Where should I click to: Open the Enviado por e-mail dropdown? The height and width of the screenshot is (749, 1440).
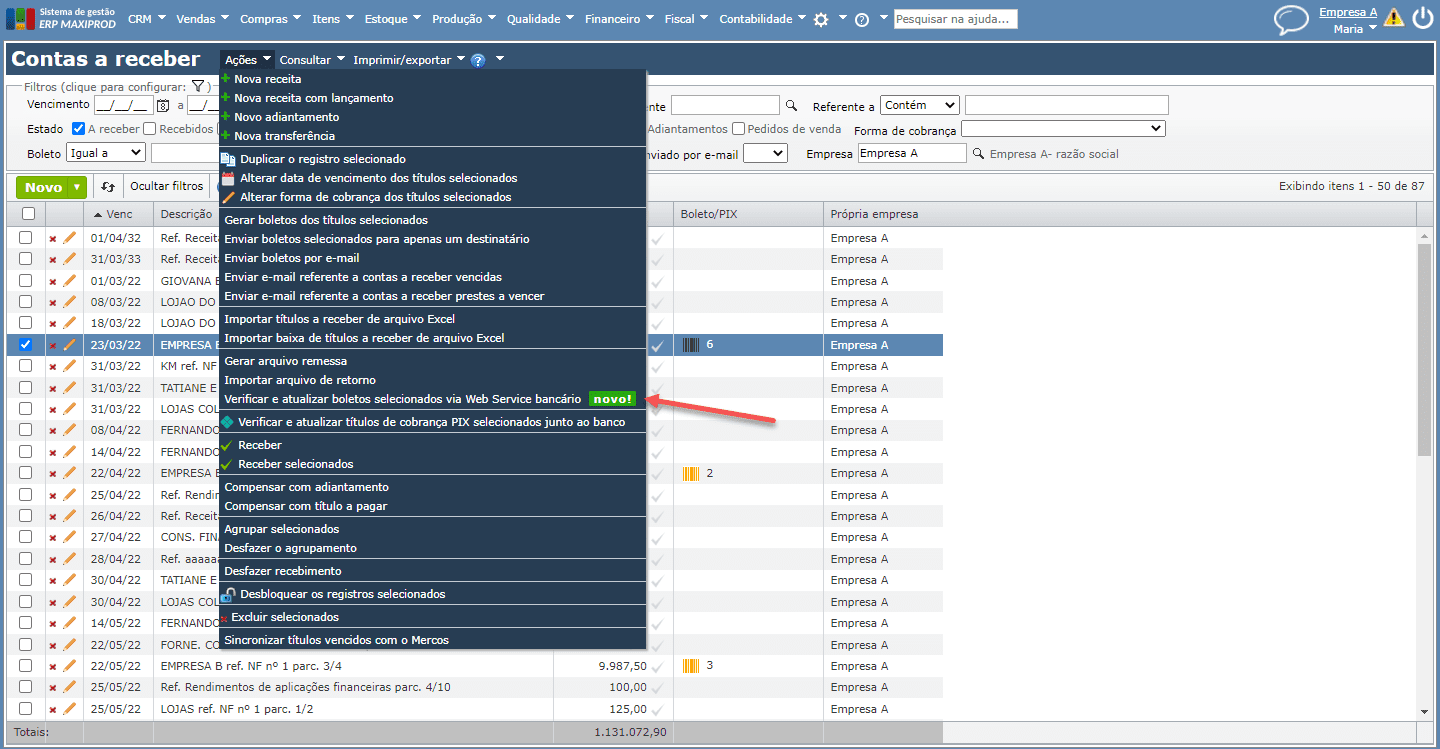(765, 153)
